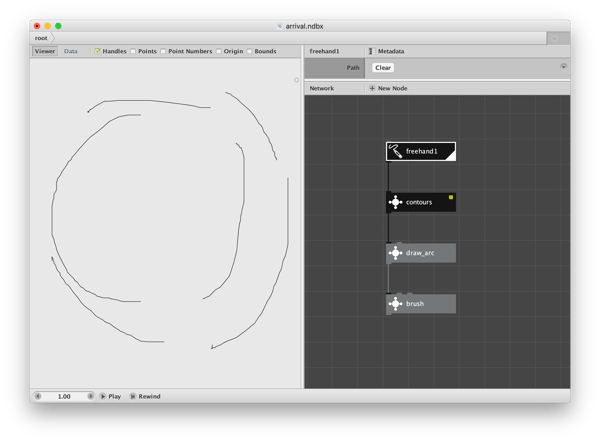Screen dimensions: 600x442
Task: Enable the Point Numbers checkbox
Action: (163, 51)
